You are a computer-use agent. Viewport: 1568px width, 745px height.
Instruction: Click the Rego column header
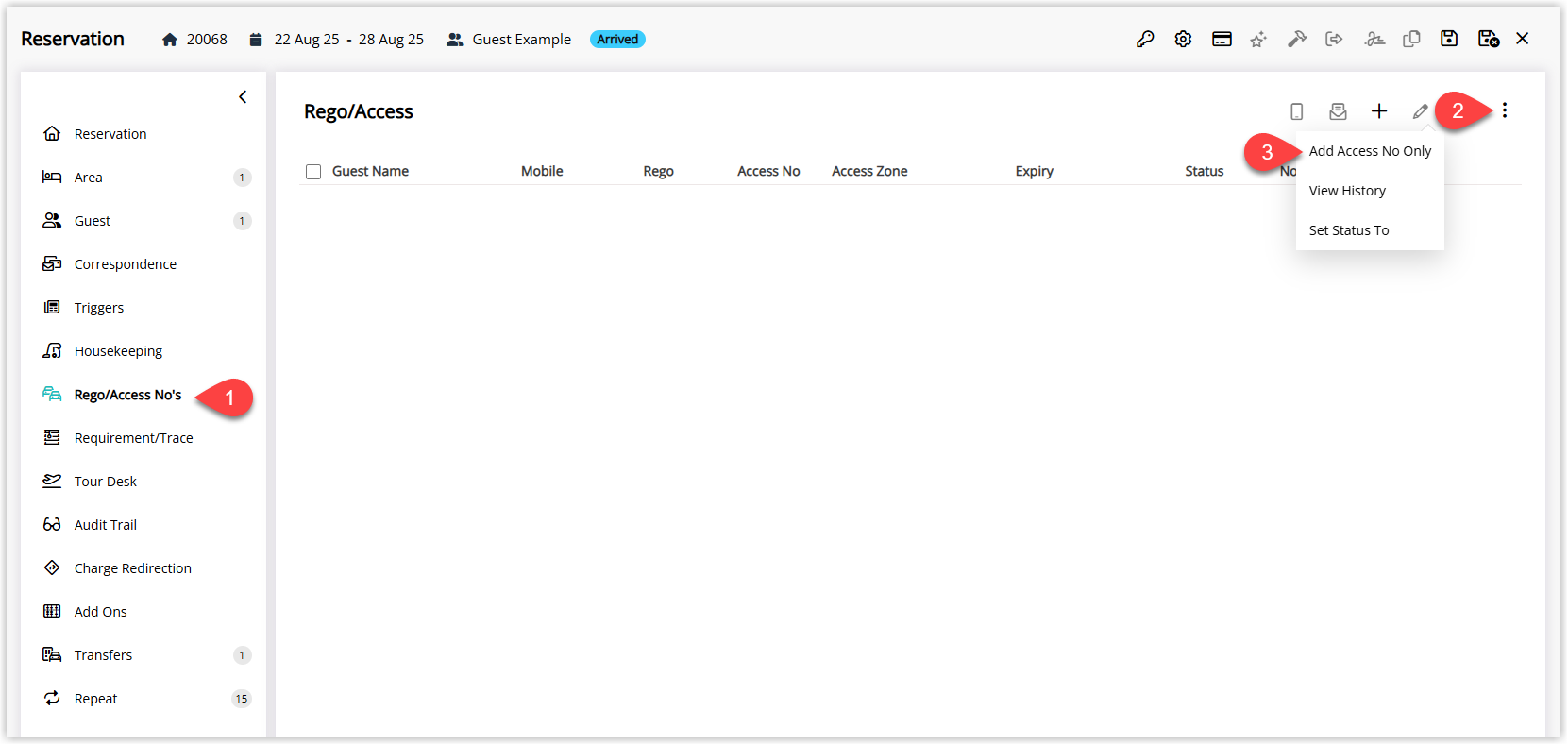(x=658, y=171)
